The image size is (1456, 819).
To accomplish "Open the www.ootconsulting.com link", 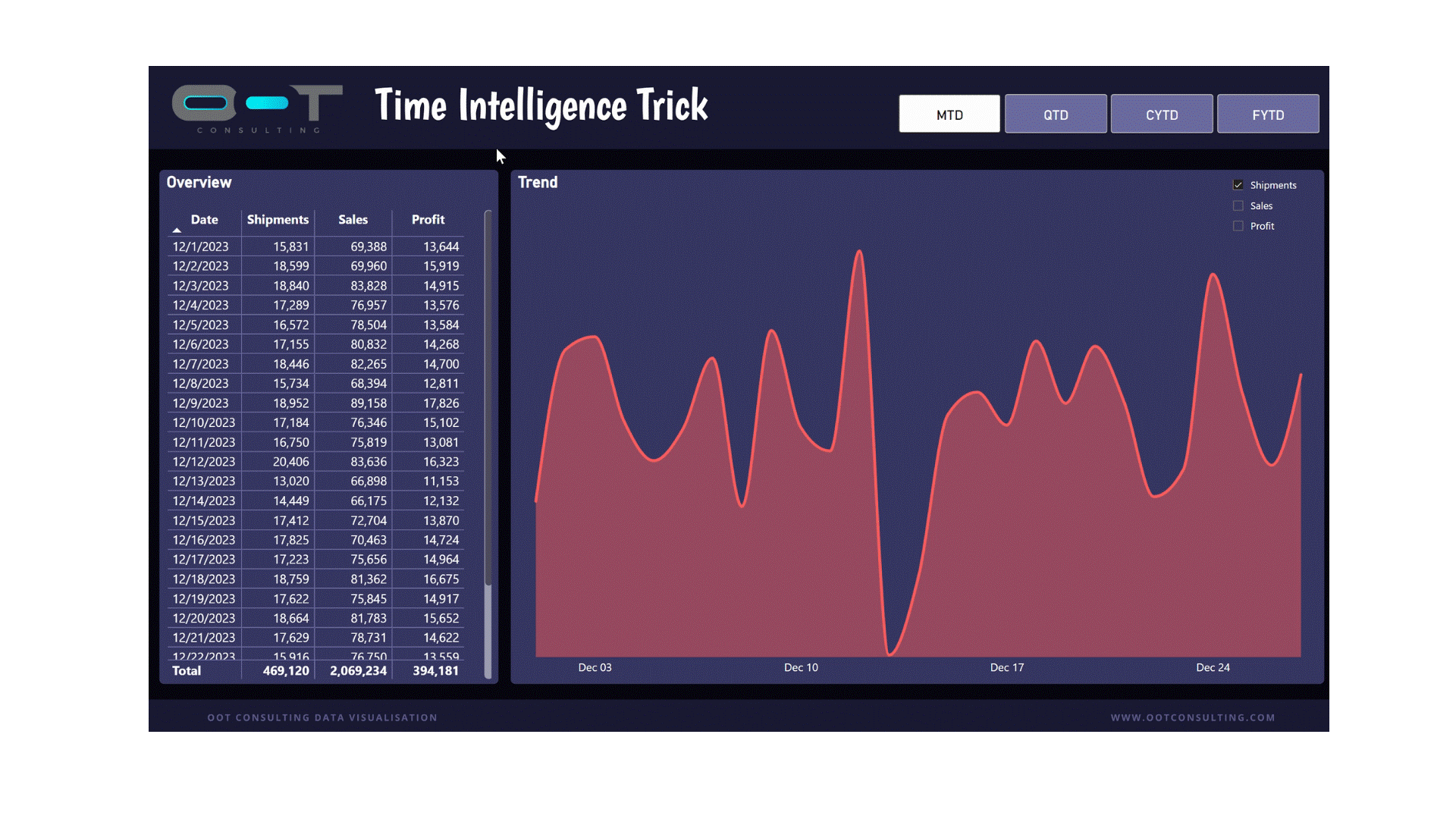I will 1193,717.
